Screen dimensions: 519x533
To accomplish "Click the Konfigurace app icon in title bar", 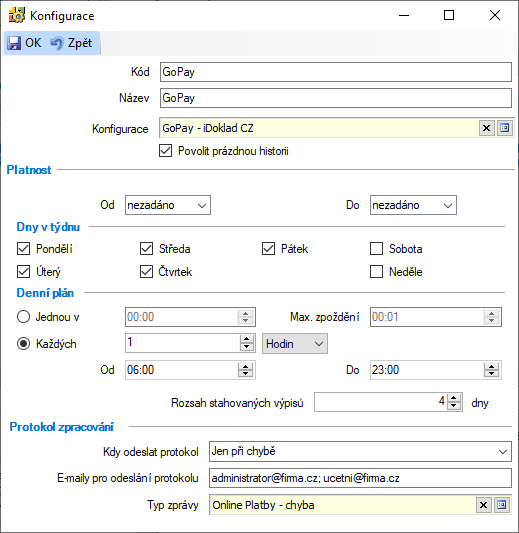I will (x=17, y=16).
